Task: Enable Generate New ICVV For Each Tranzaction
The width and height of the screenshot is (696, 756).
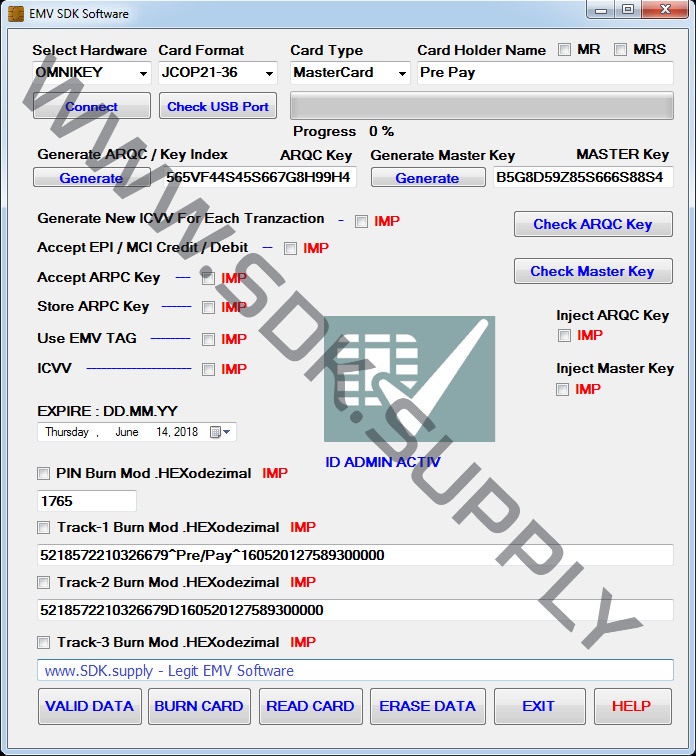Action: (x=361, y=221)
